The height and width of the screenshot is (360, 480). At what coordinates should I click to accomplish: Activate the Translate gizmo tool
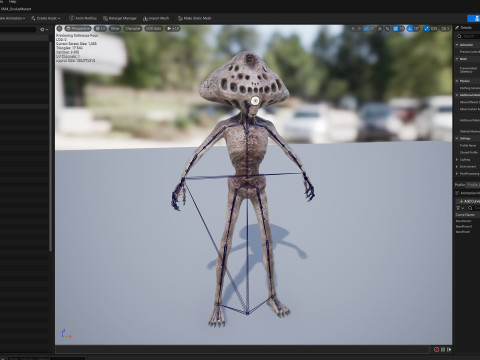(359, 29)
